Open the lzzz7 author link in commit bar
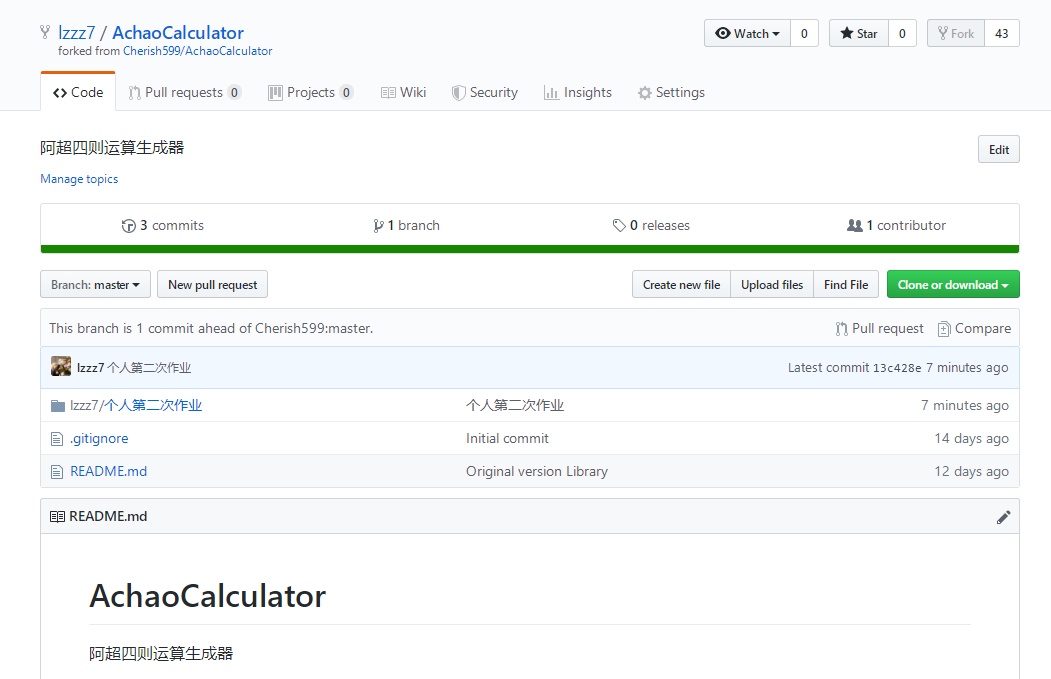The height and width of the screenshot is (679, 1051). tap(90, 368)
